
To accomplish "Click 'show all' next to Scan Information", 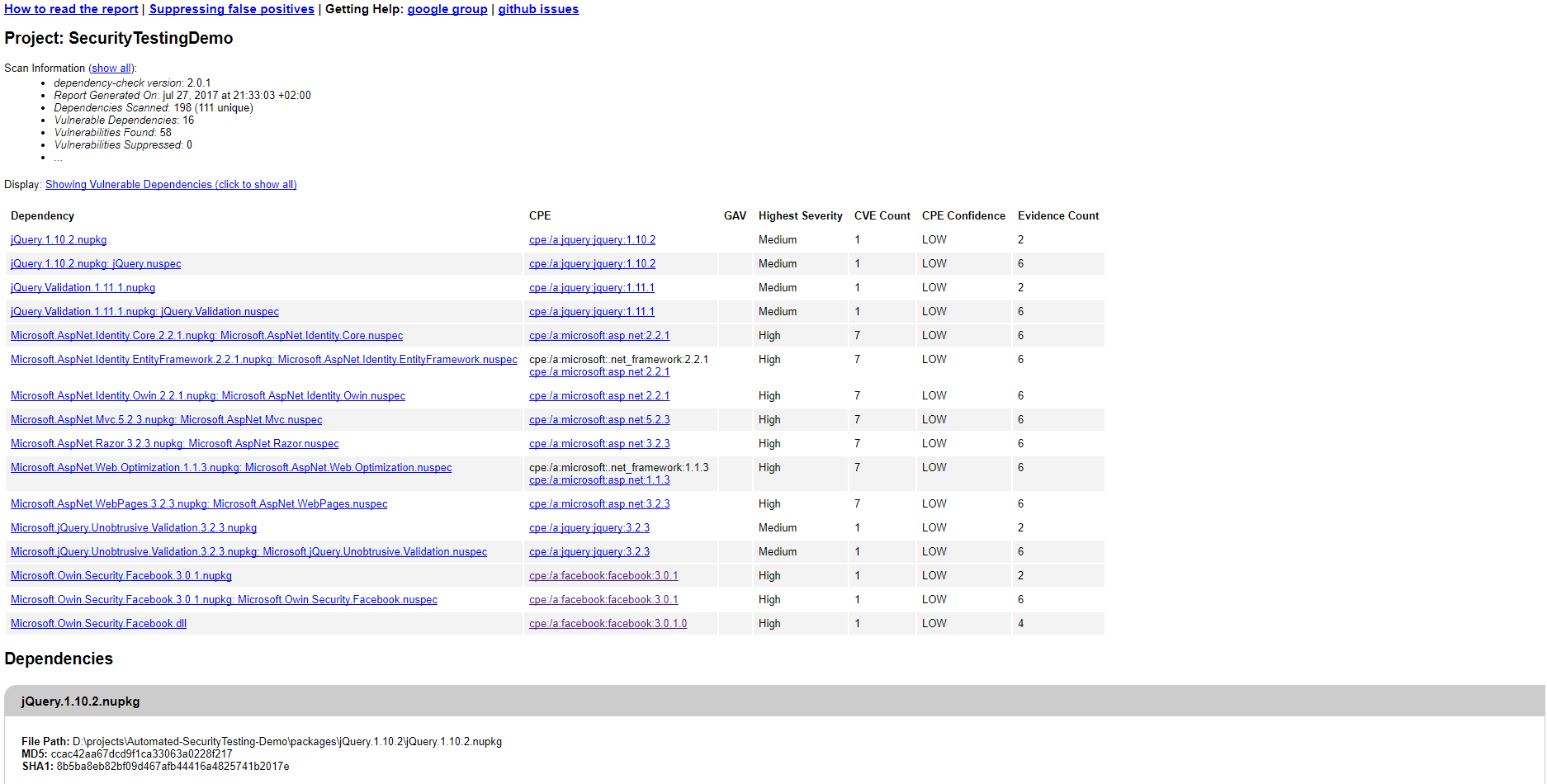I will [x=111, y=68].
